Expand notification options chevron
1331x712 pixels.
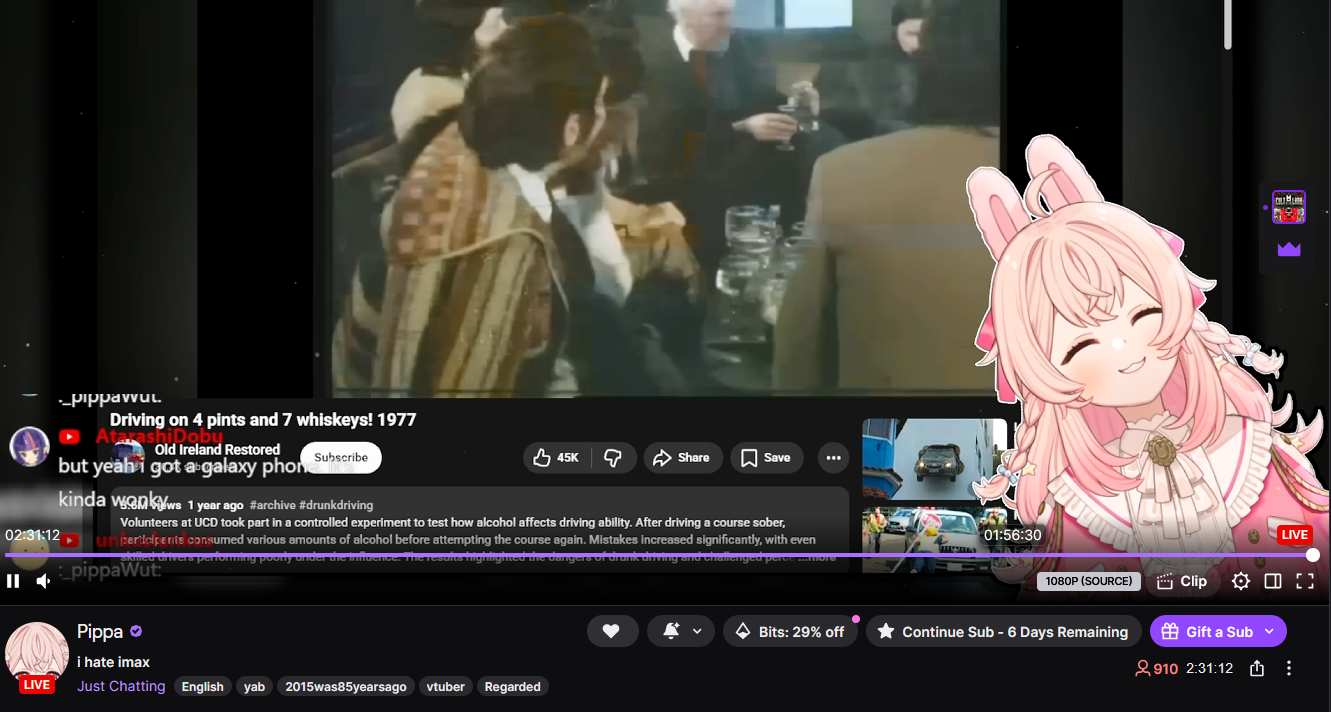(x=697, y=631)
